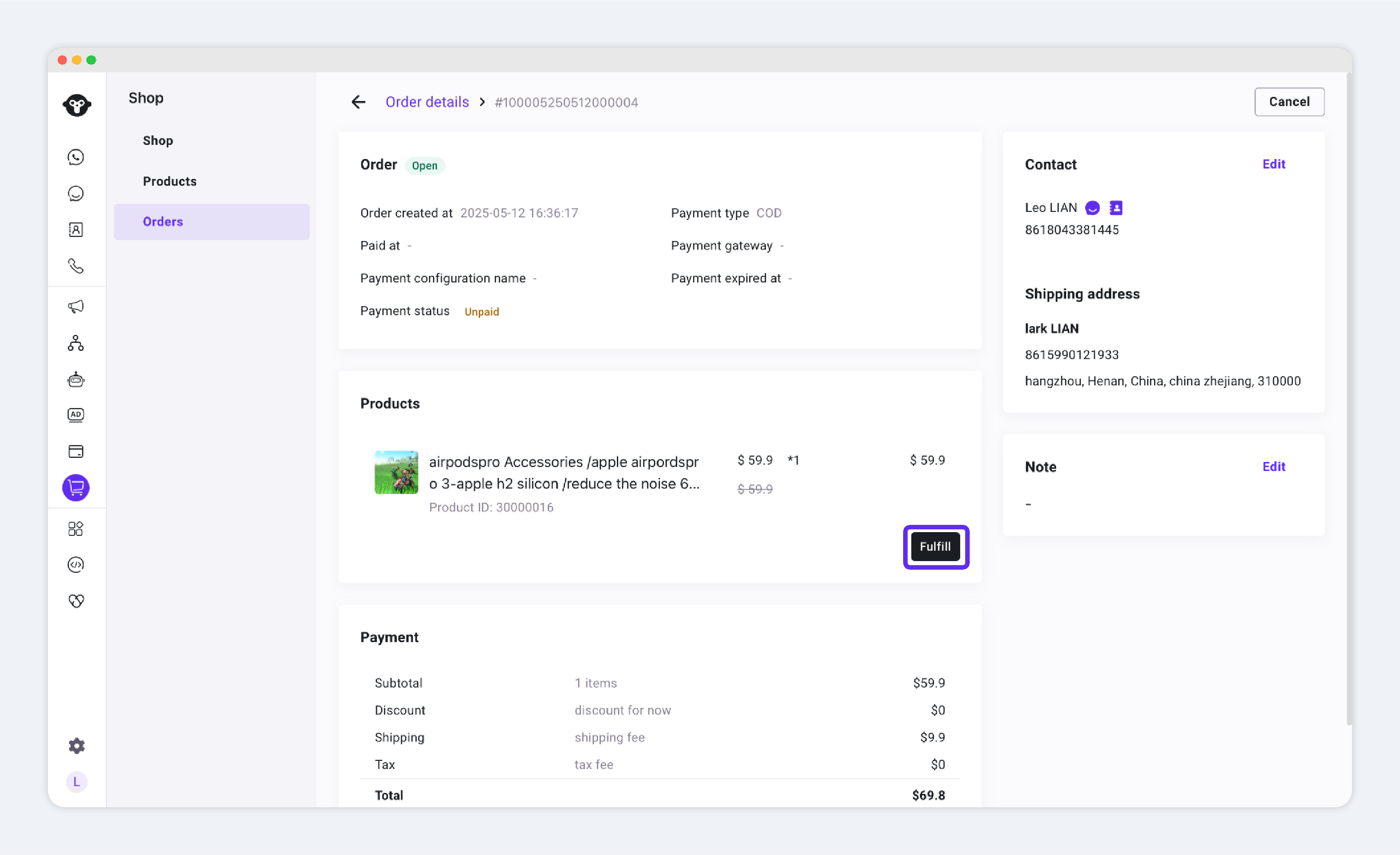
Task: Open the chat bubble inbox icon
Action: pos(76,194)
